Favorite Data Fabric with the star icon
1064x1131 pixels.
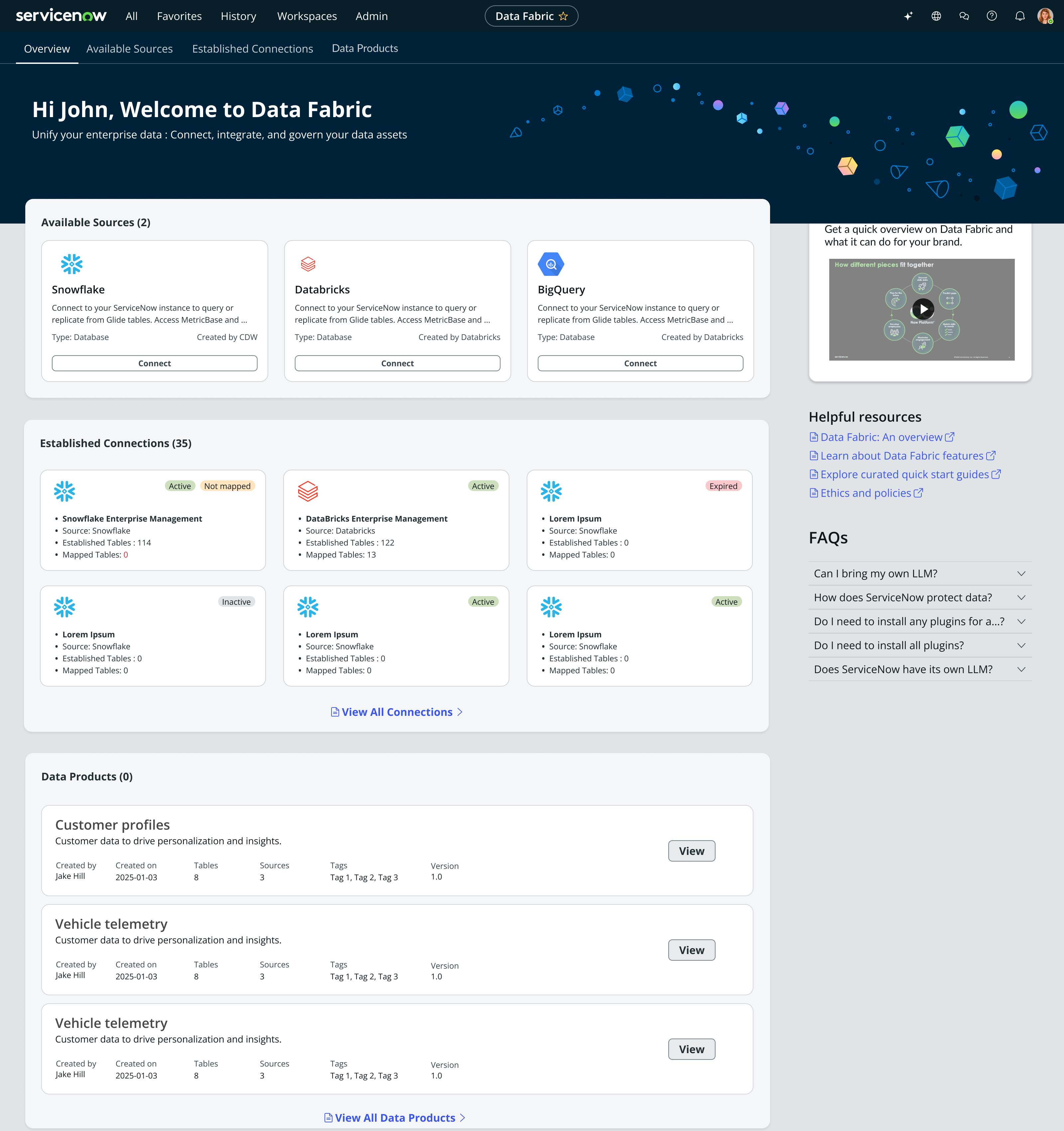click(x=564, y=16)
